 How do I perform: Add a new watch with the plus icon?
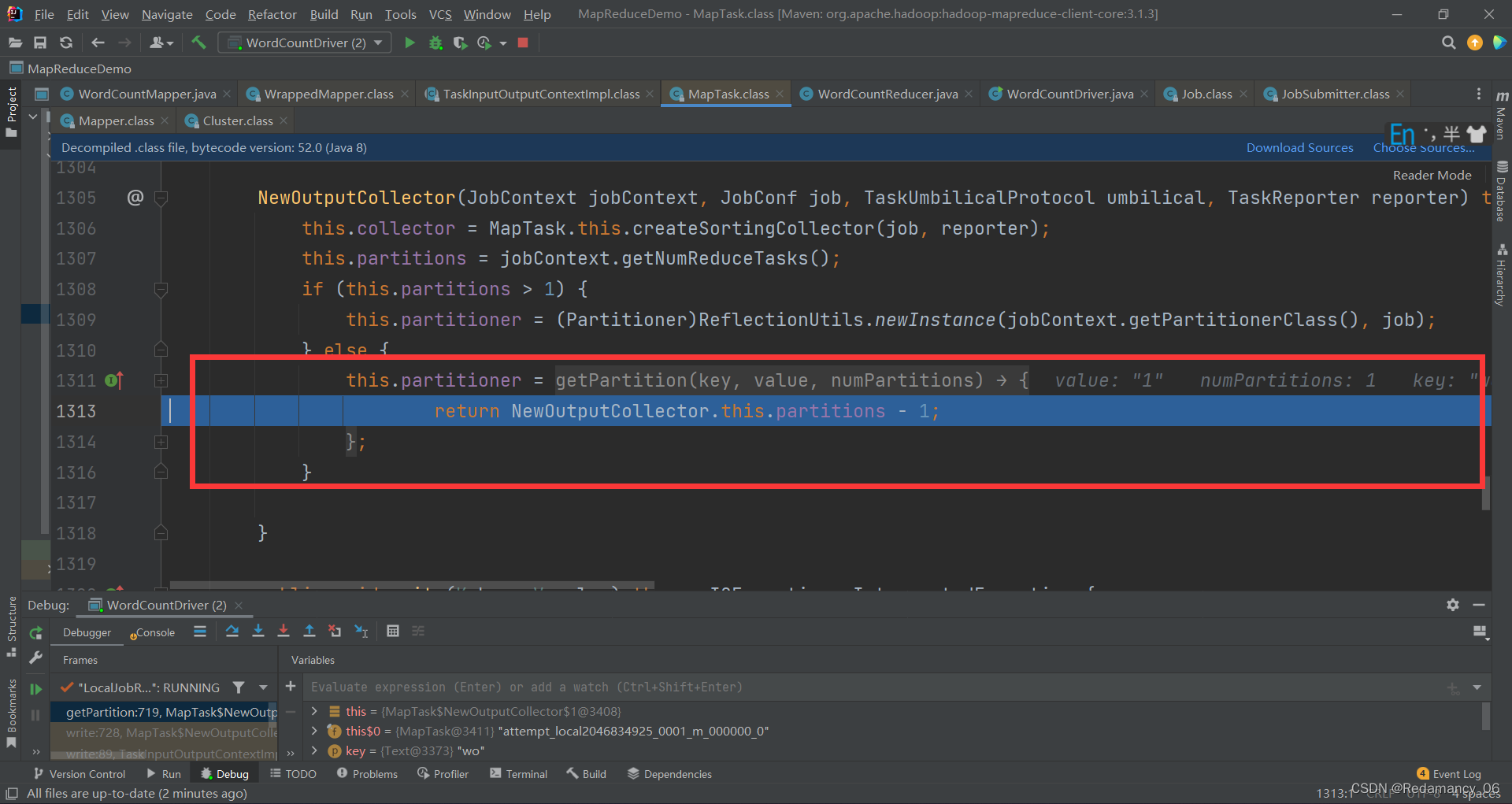[291, 687]
